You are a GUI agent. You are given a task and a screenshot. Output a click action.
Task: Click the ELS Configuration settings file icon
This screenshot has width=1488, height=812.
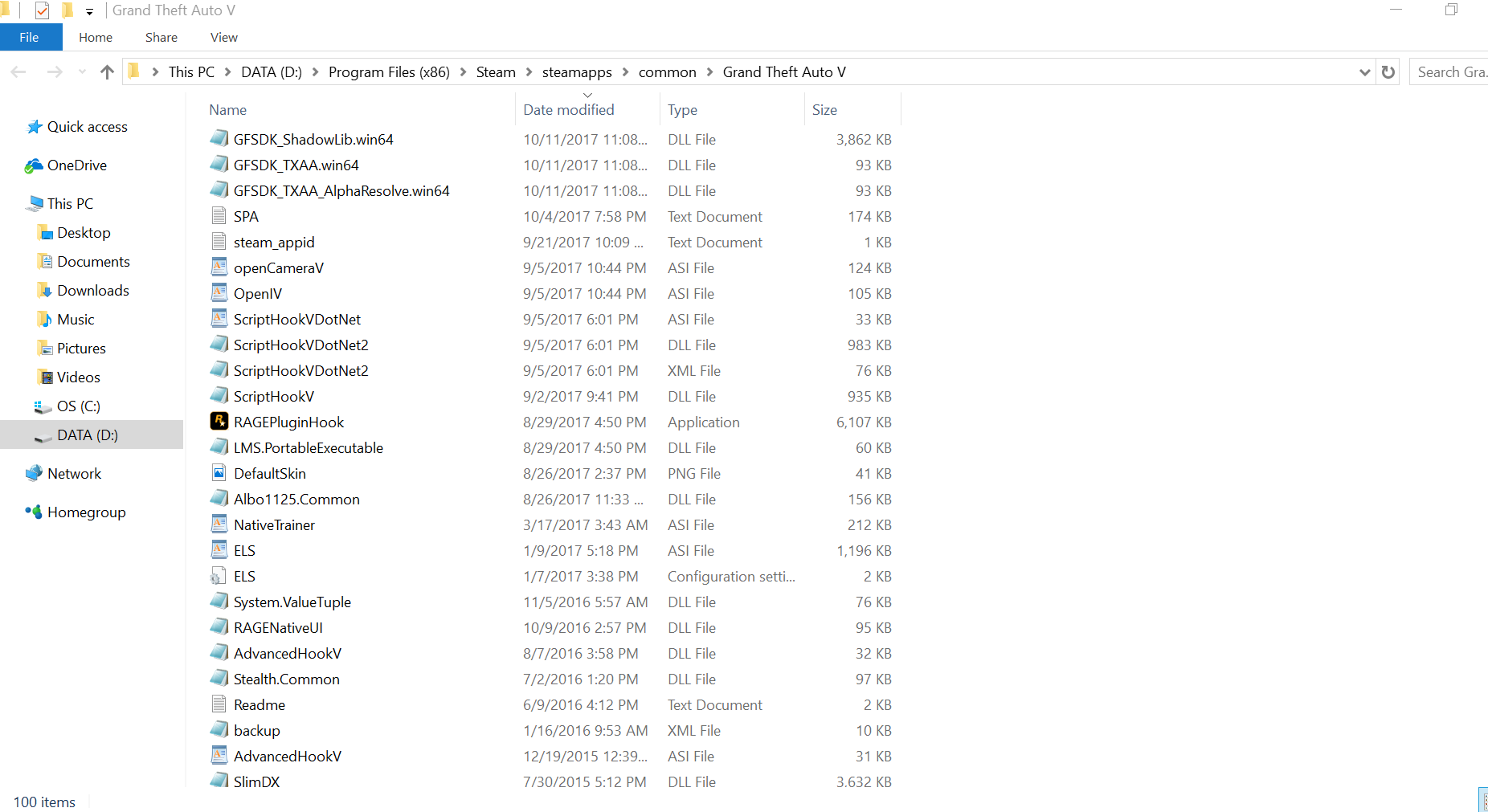(x=217, y=576)
